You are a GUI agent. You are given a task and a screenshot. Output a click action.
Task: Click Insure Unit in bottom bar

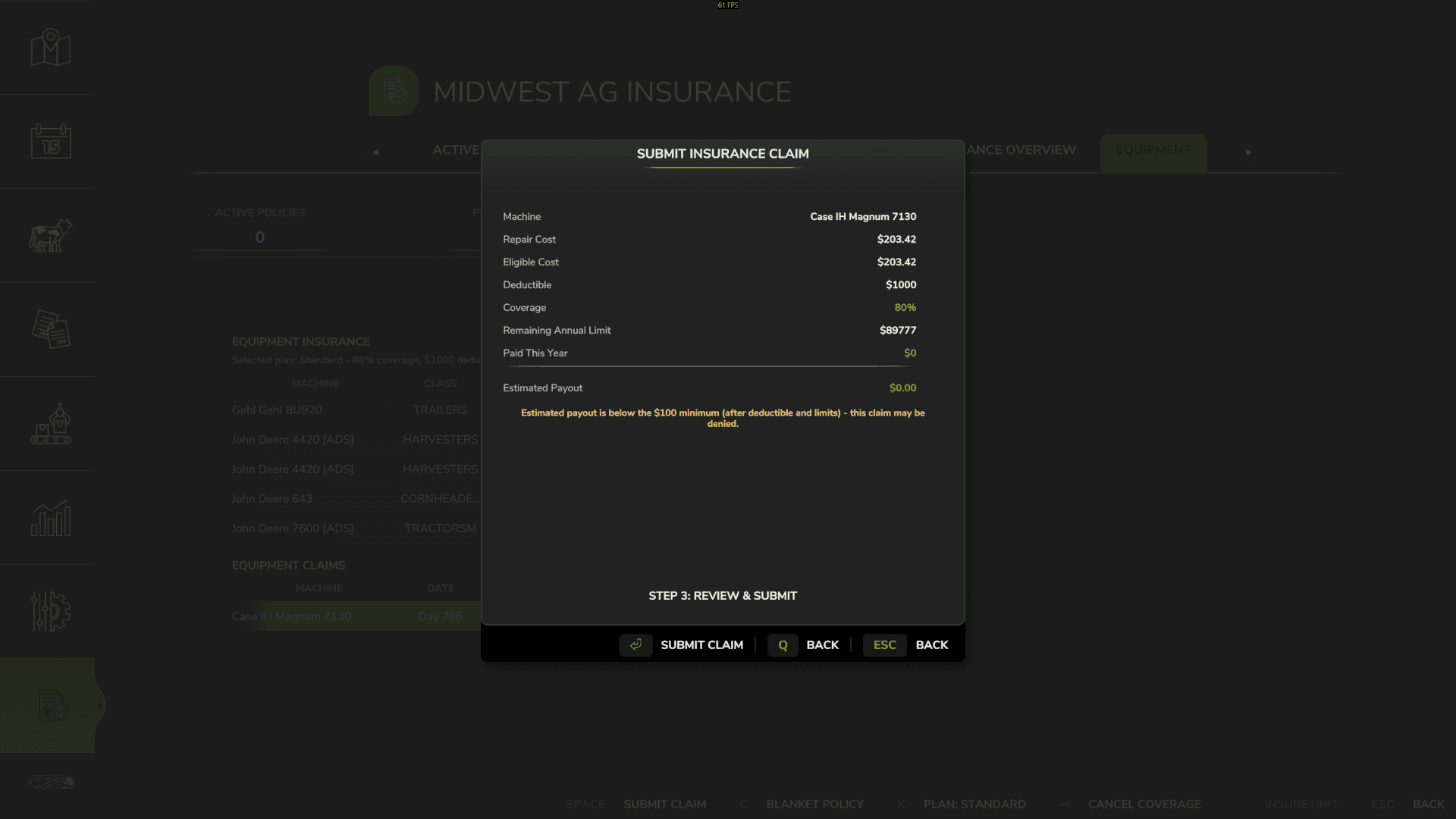point(1301,804)
